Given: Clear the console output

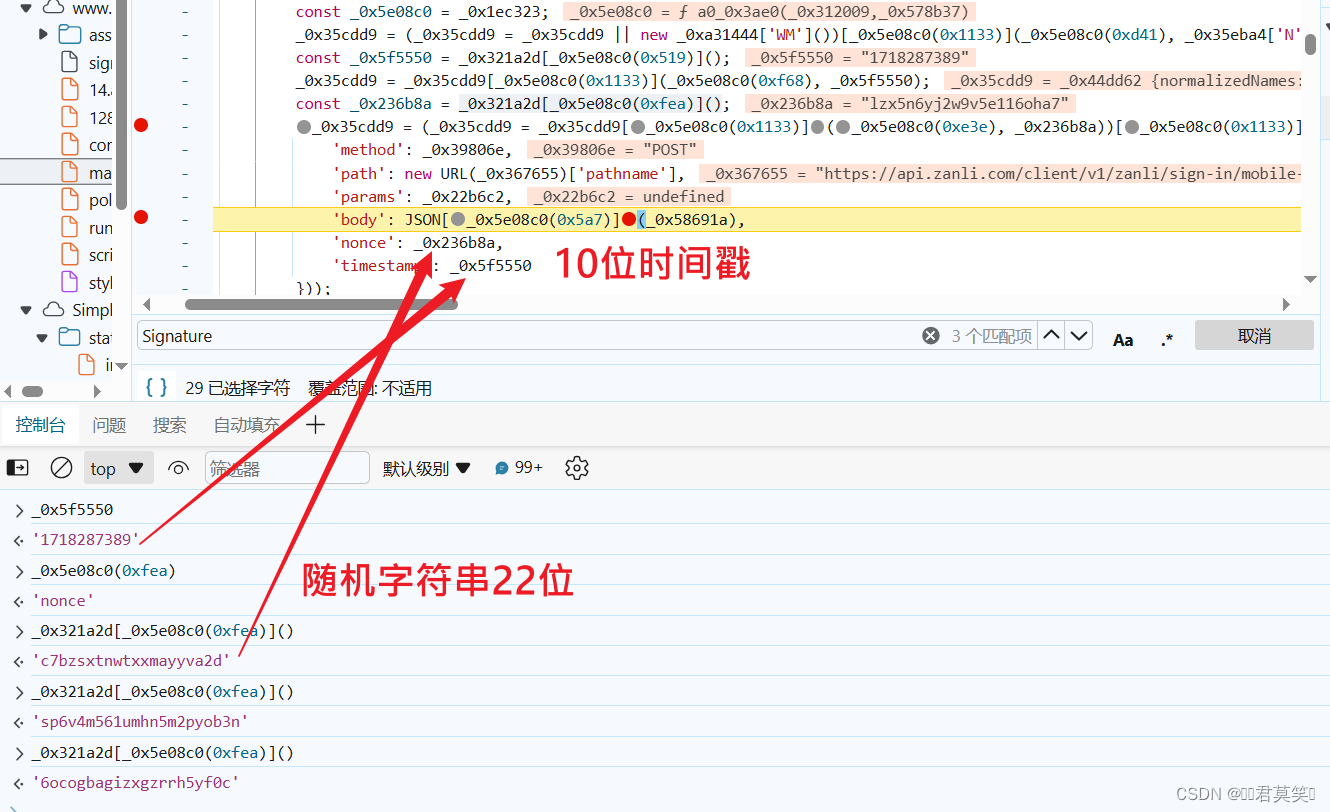Looking at the screenshot, I should [61, 467].
